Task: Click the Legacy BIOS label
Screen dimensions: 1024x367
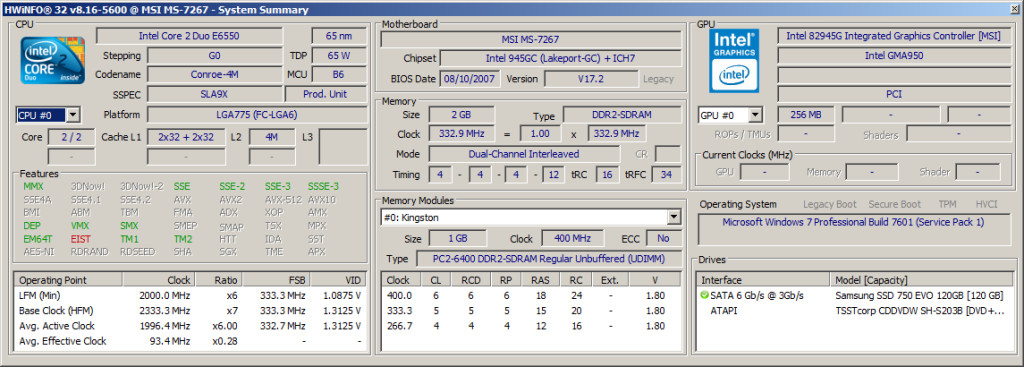Action: (x=658, y=79)
